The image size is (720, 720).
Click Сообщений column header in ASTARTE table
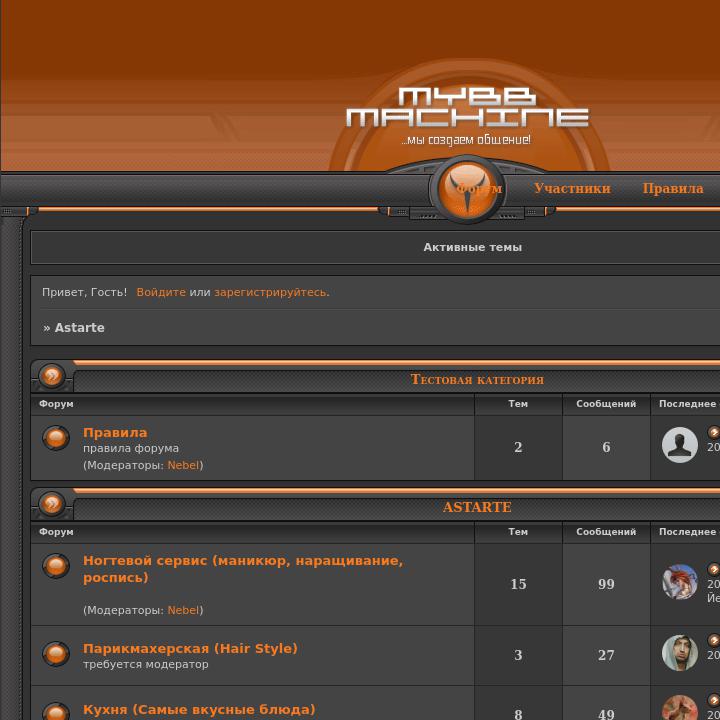tap(606, 532)
